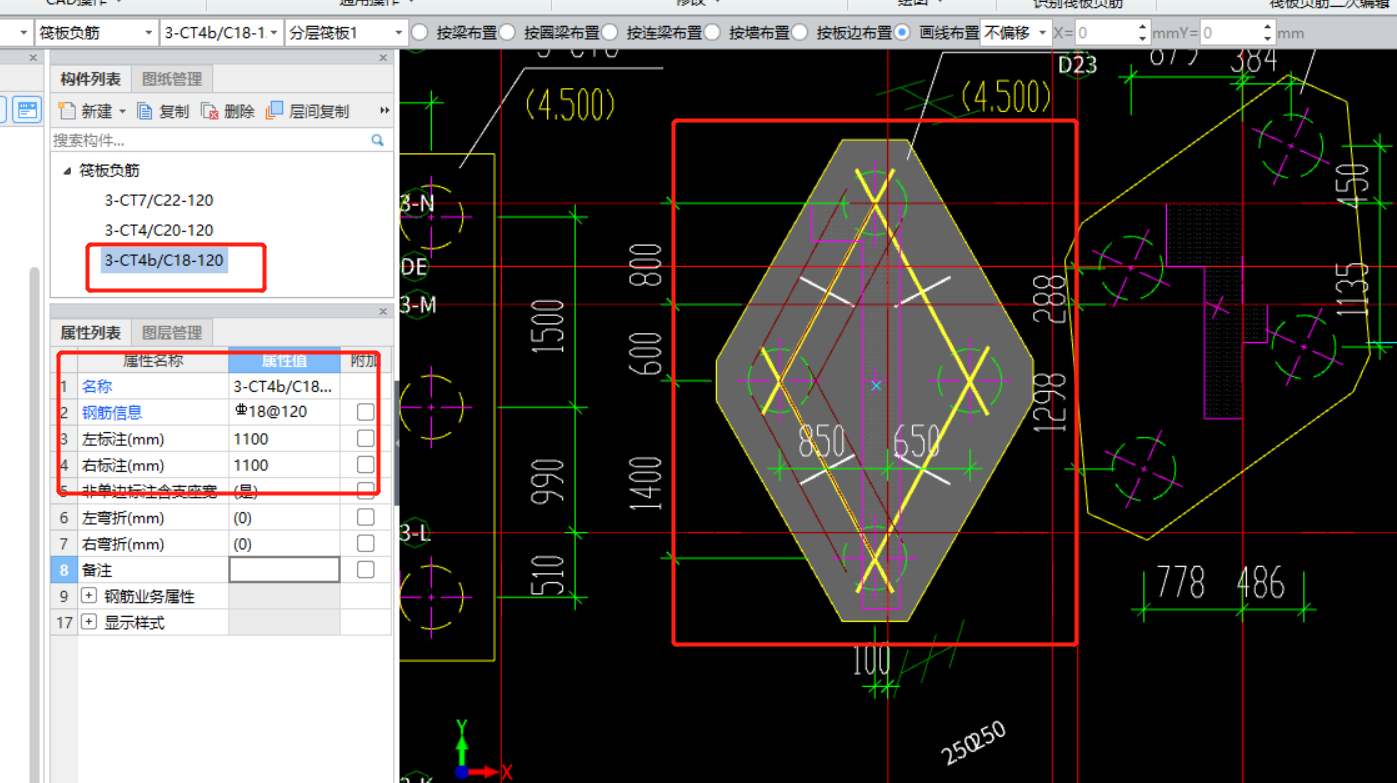Close the leftmost navigation panel with its X
The image size is (1397, 783).
pos(31,59)
